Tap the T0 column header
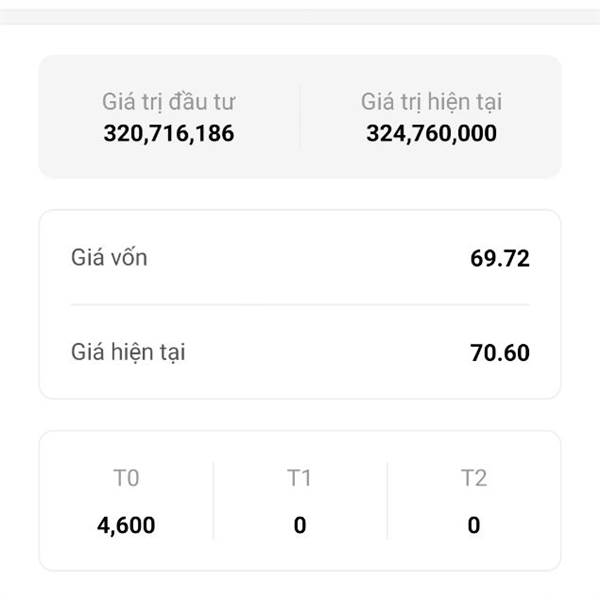This screenshot has height=600, width=600. click(x=126, y=478)
